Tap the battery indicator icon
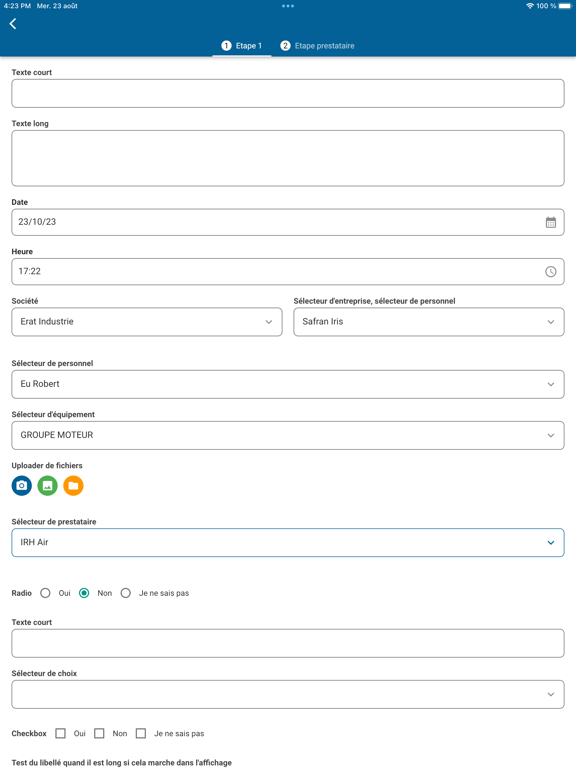Viewport: 576px width, 768px height. 565,6
